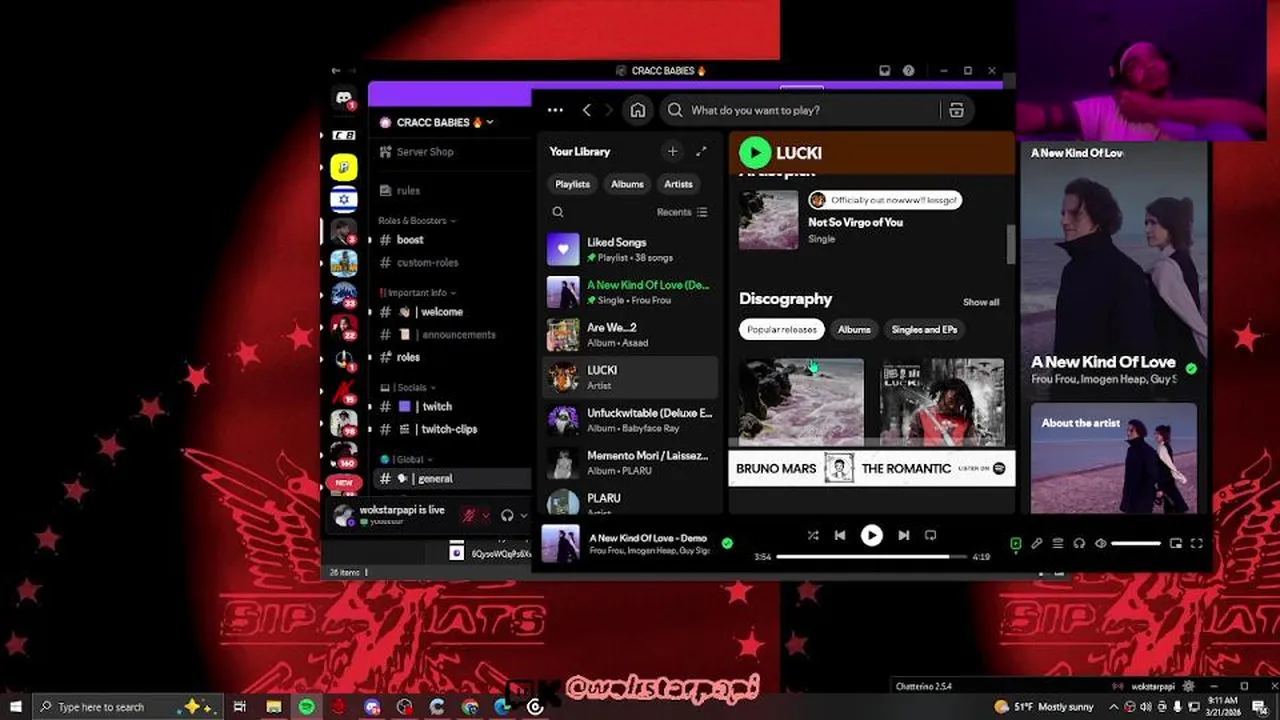
Task: Search within Your Library
Action: 558,212
